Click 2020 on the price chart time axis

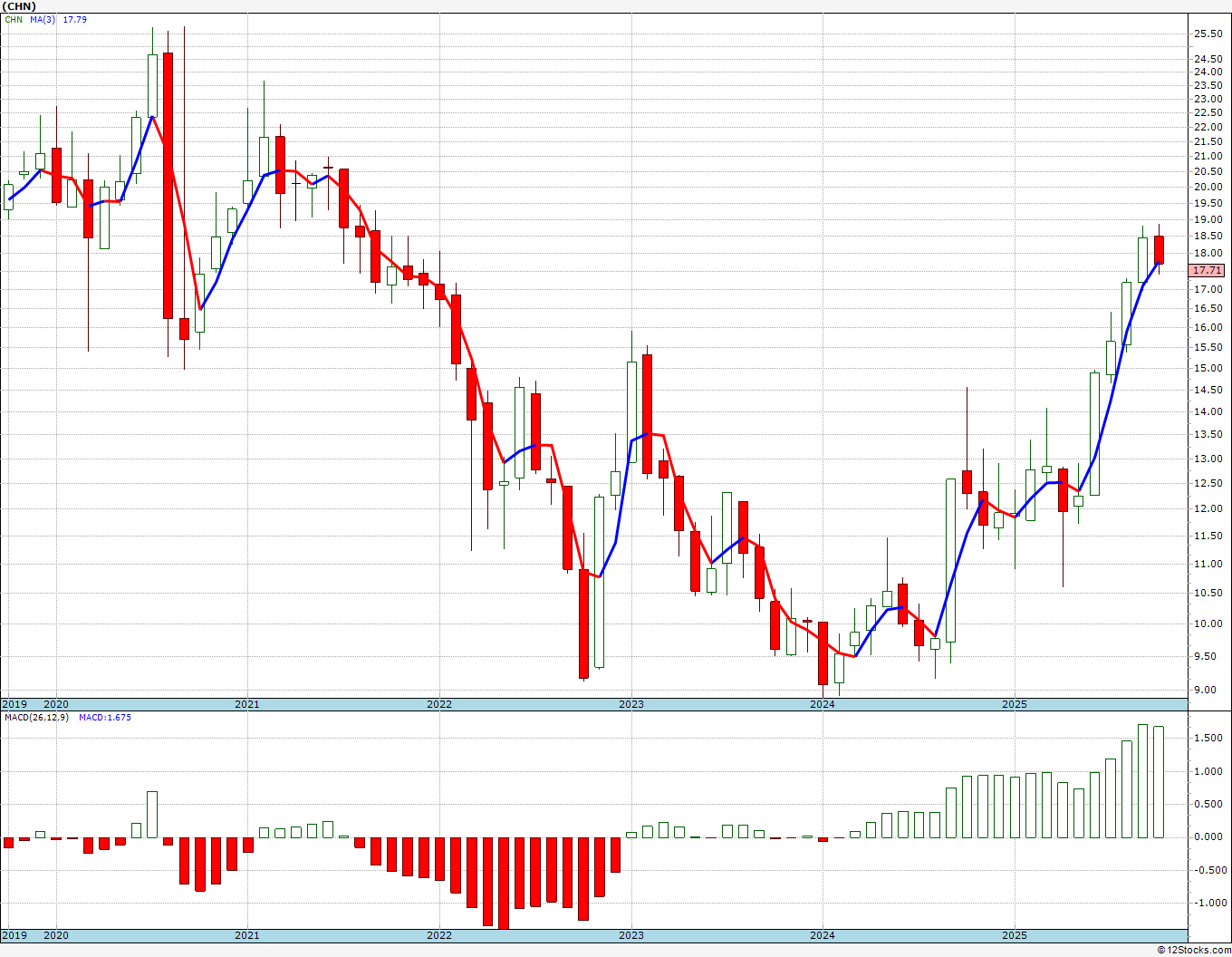[x=56, y=704]
